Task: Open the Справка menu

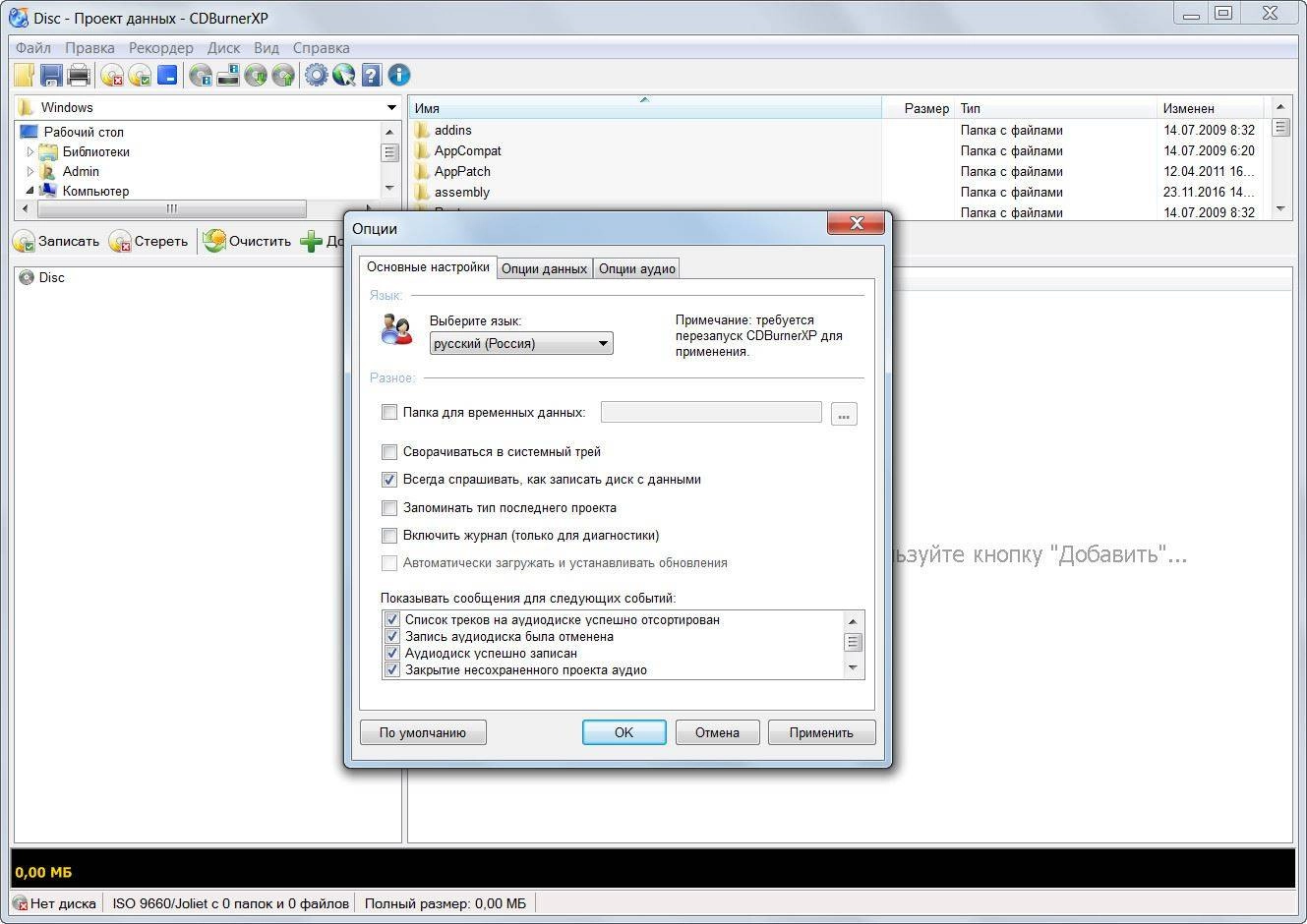Action: (x=321, y=48)
